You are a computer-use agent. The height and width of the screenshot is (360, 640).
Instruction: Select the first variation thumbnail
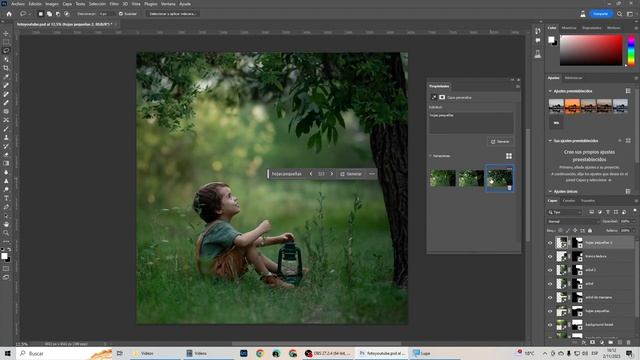click(x=442, y=178)
